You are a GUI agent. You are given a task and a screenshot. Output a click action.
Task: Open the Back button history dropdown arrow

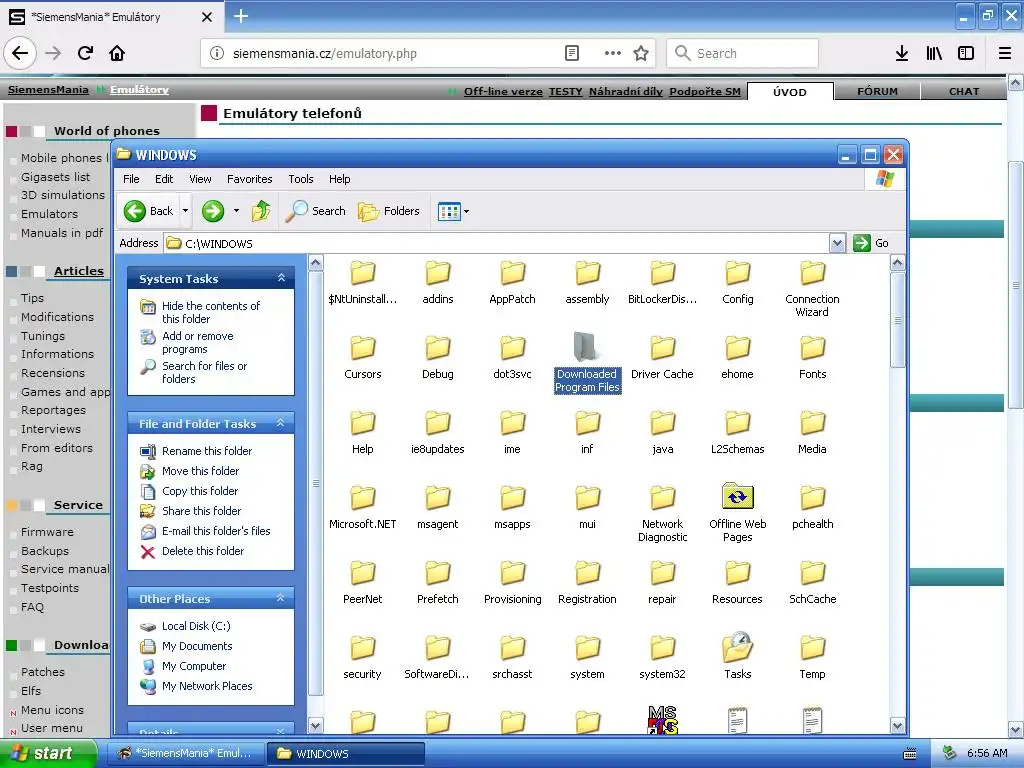(185, 211)
